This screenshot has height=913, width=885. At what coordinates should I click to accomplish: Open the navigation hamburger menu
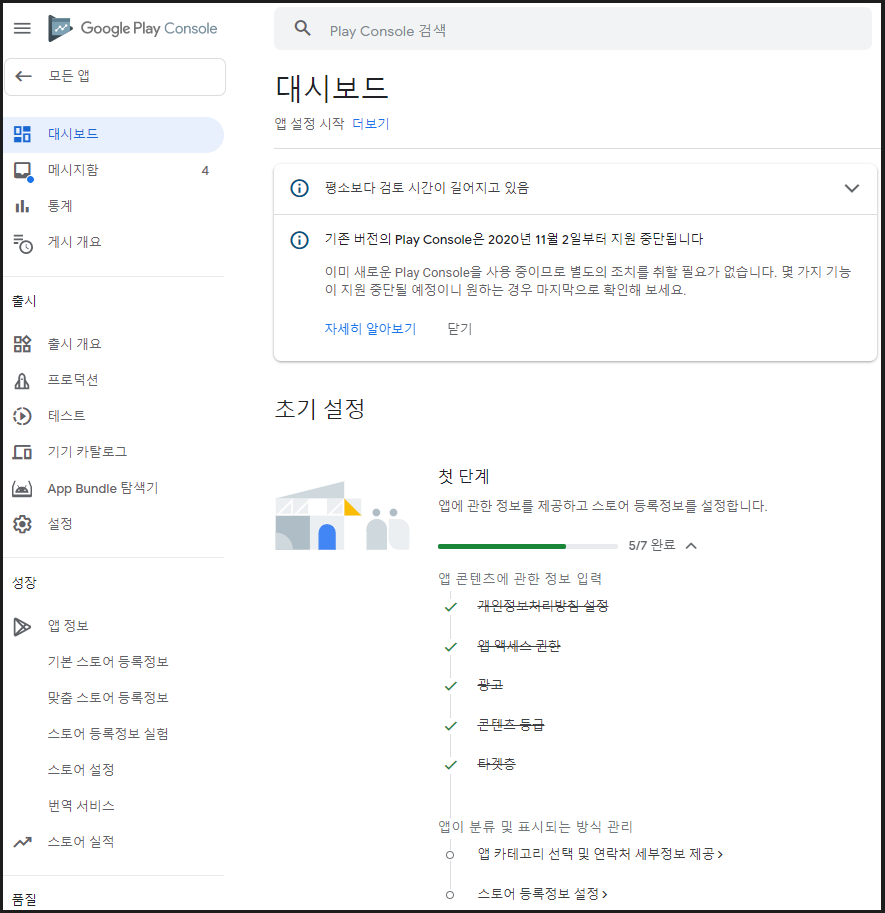point(22,28)
